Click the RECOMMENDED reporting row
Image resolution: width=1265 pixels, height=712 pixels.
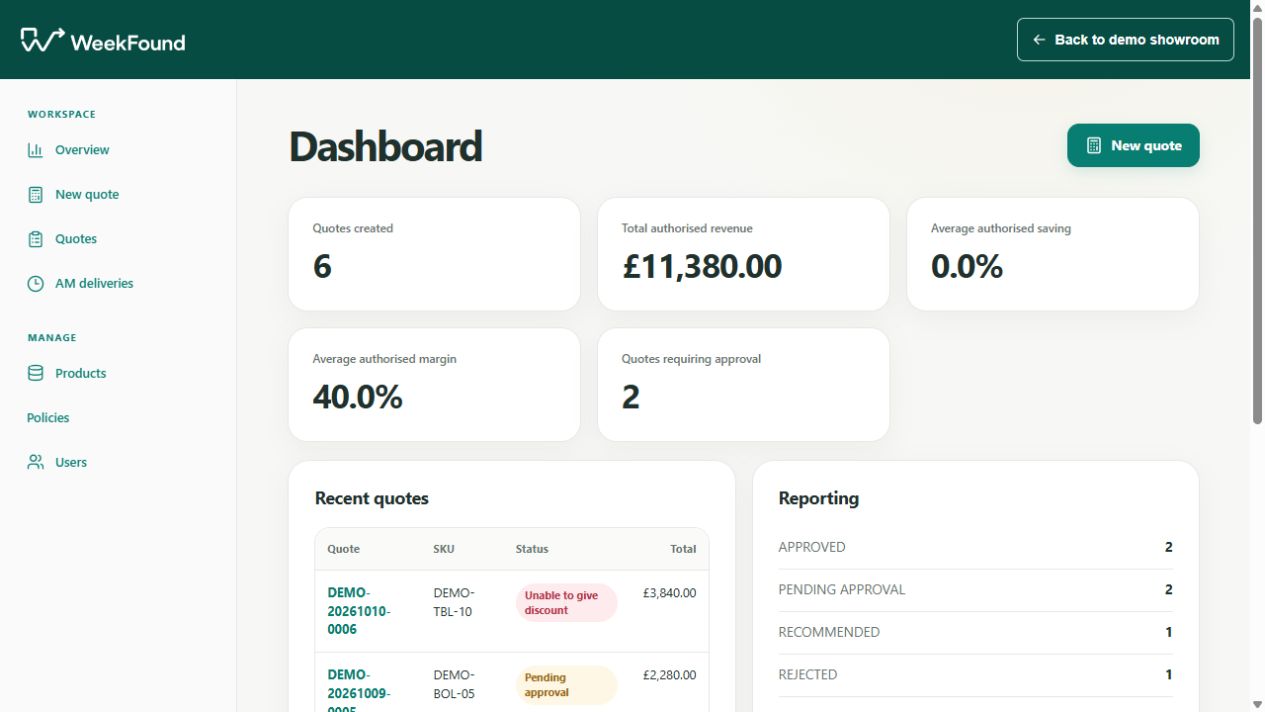point(975,632)
